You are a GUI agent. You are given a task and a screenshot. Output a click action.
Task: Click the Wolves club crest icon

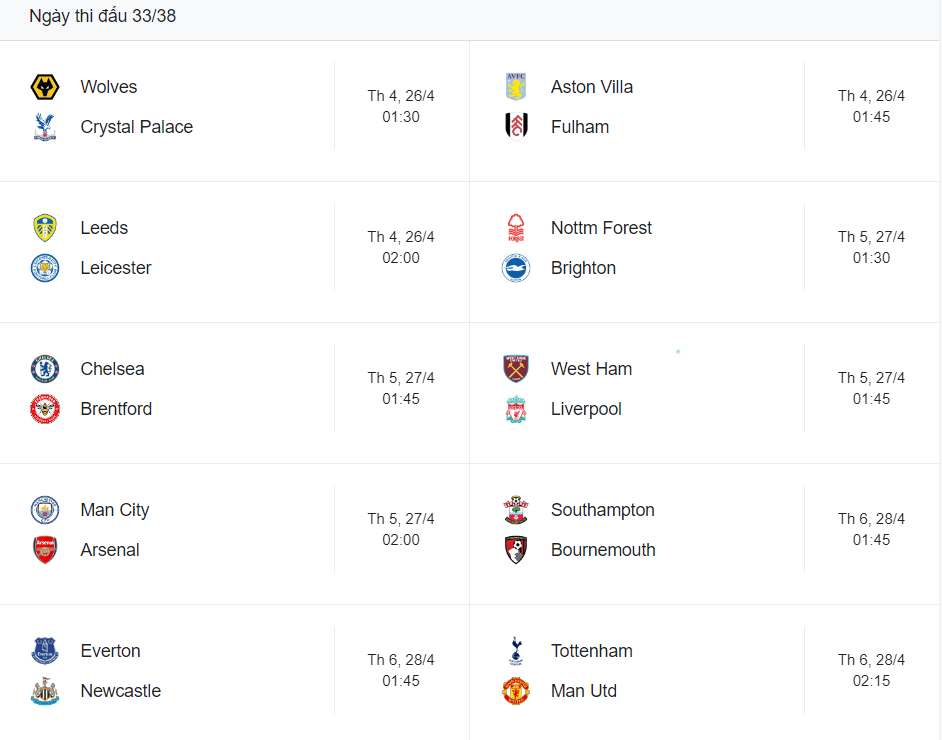pos(45,87)
